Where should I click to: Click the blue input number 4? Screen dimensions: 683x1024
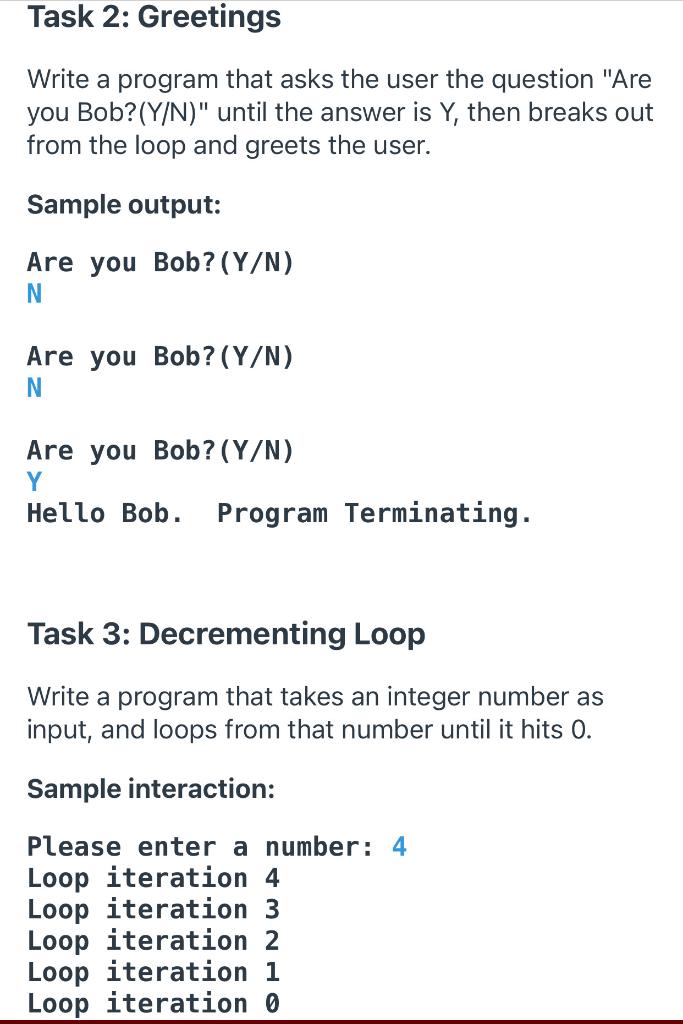click(x=400, y=847)
